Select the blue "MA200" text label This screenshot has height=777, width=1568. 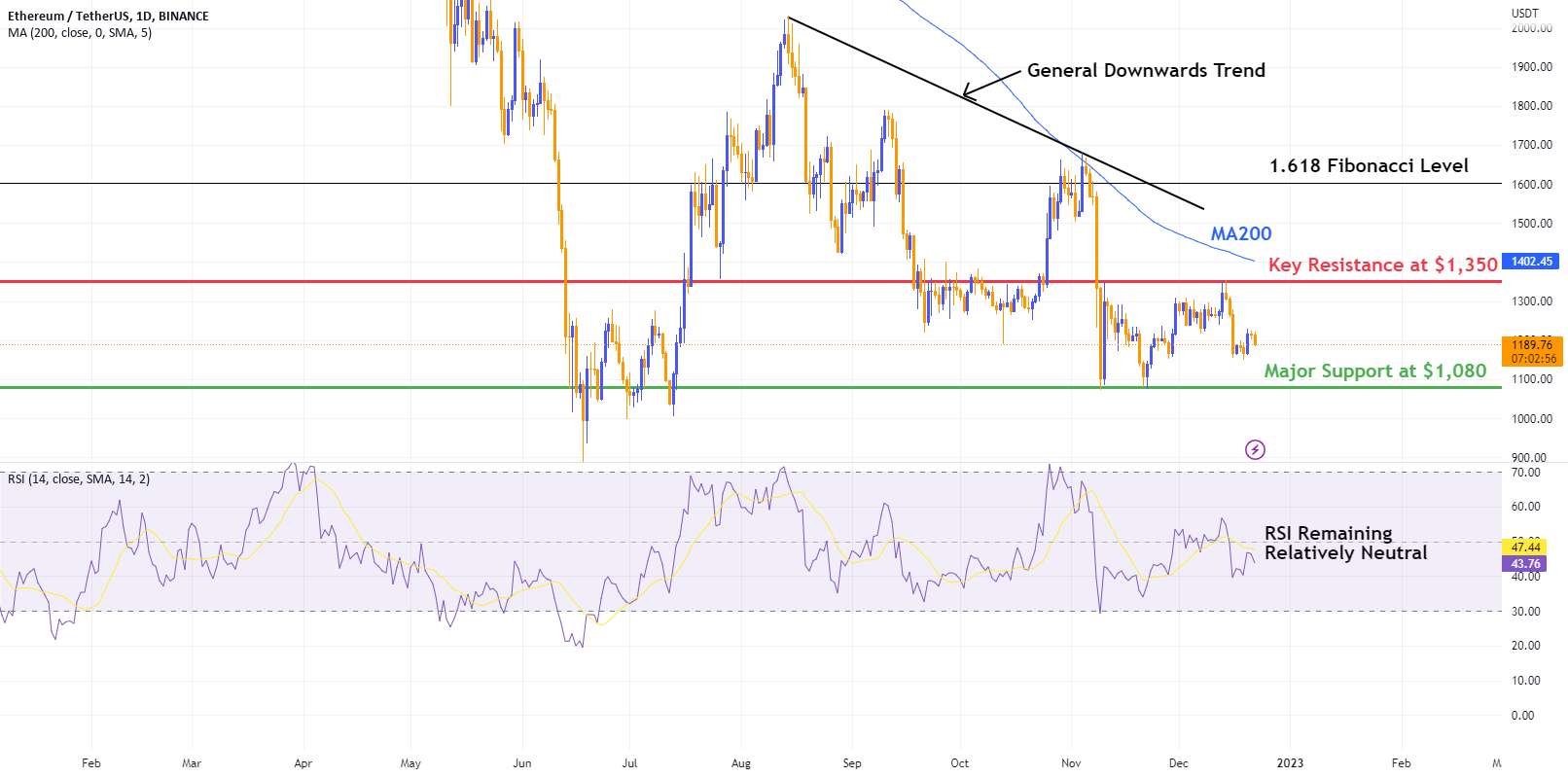tap(1241, 233)
